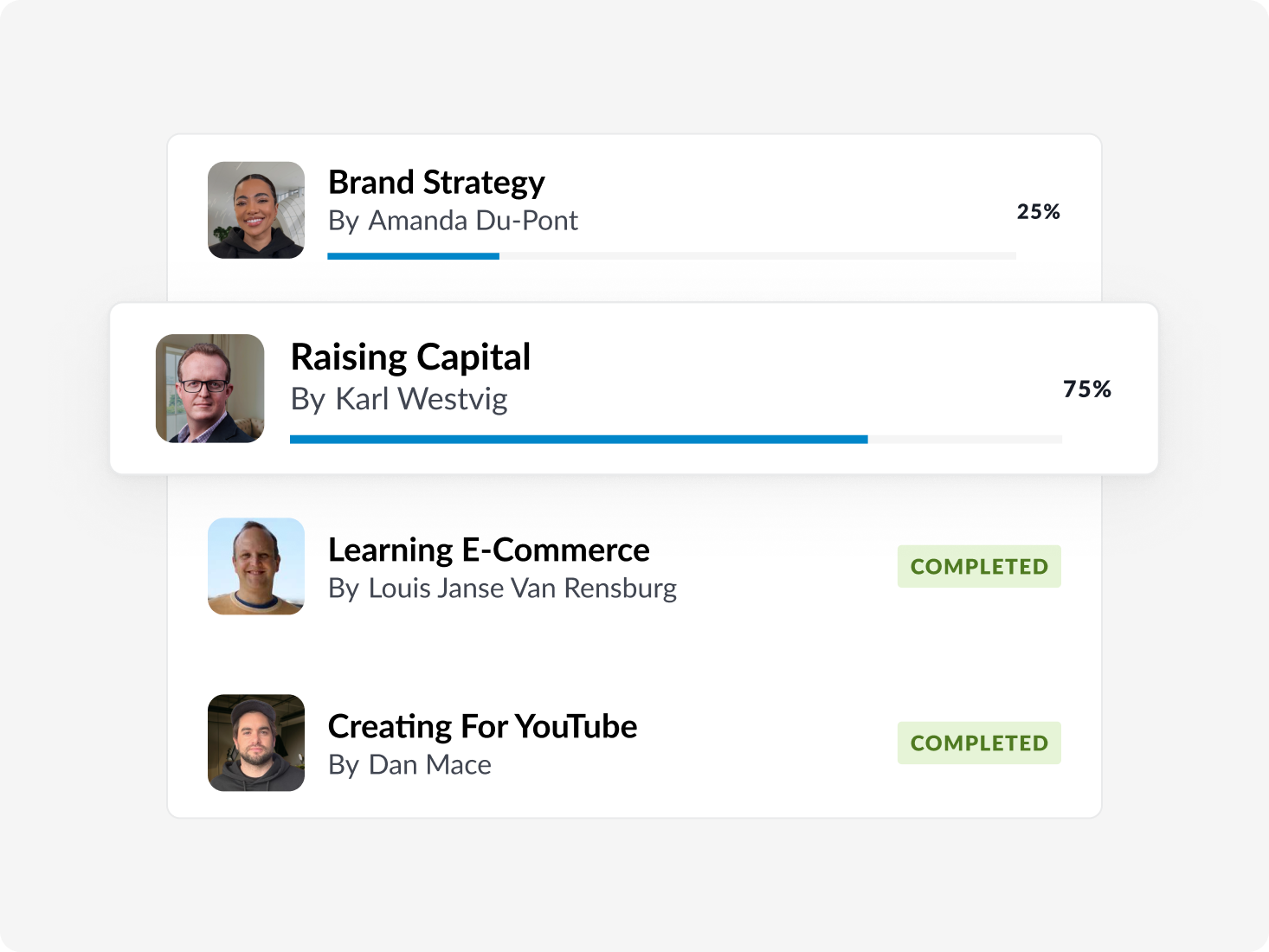Click Dan Mace's profile picture
Viewport: 1269px width, 952px height.
click(x=255, y=743)
